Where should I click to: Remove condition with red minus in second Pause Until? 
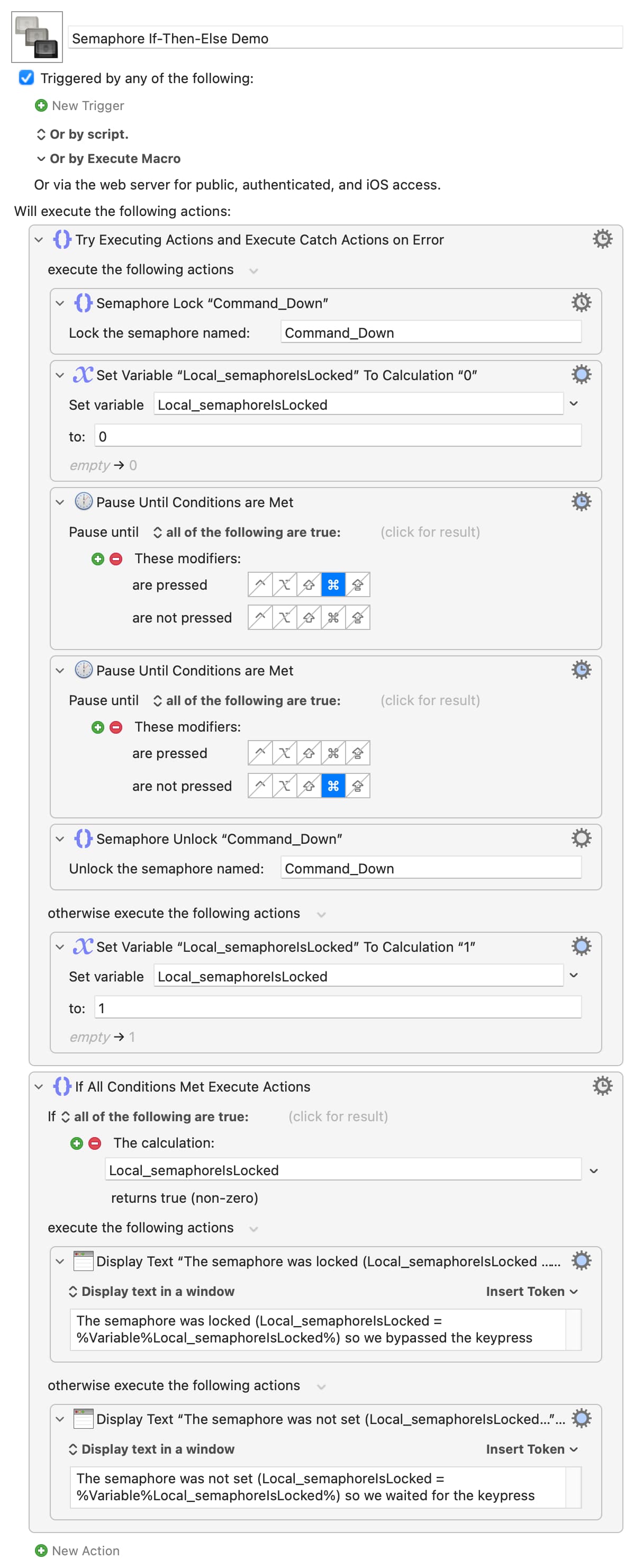click(x=115, y=727)
